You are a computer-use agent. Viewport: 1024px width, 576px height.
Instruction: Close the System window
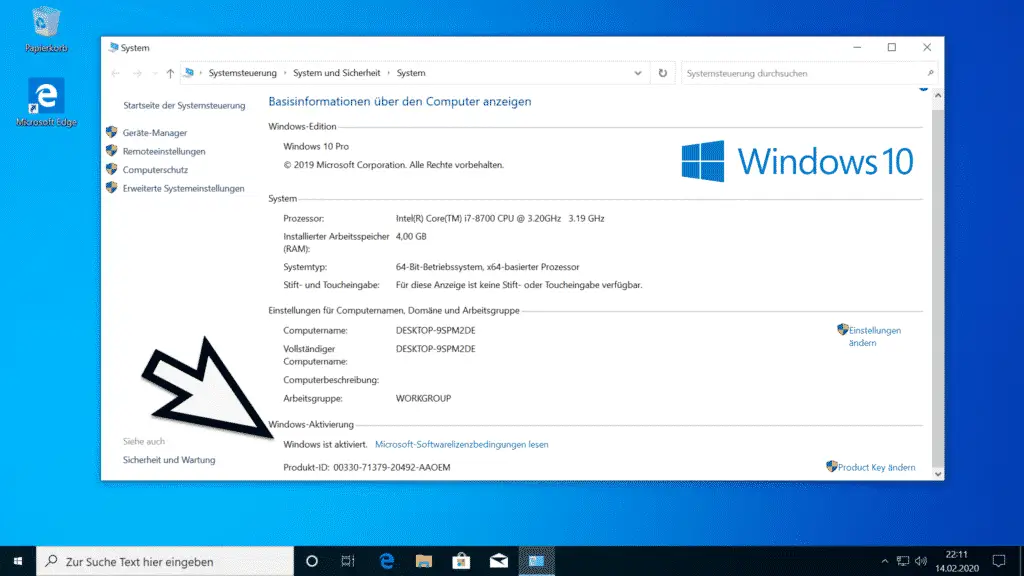pos(927,47)
